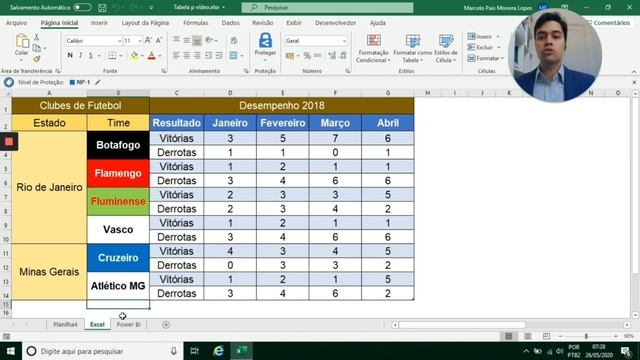Viewport: 640px width, 360px height.
Task: Apply the percent style icon
Action: (x=307, y=56)
